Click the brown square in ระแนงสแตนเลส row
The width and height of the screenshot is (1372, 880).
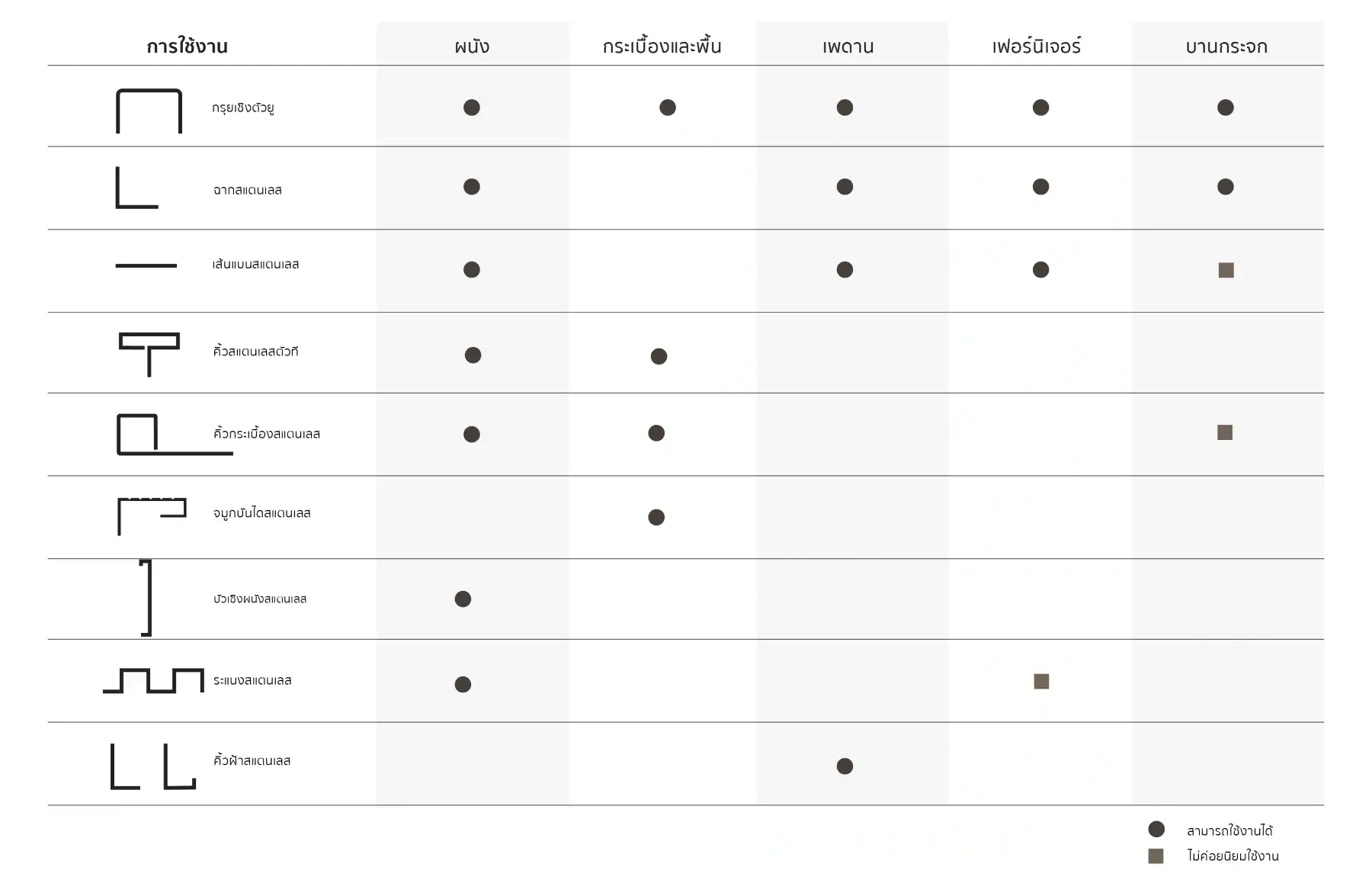pos(1041,682)
